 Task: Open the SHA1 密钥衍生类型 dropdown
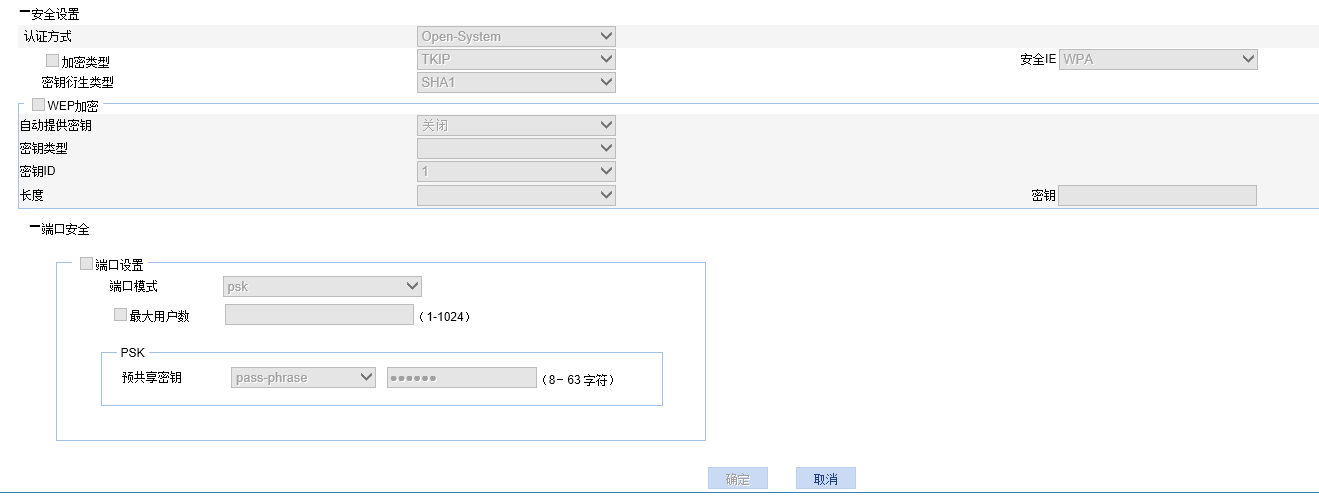(516, 82)
